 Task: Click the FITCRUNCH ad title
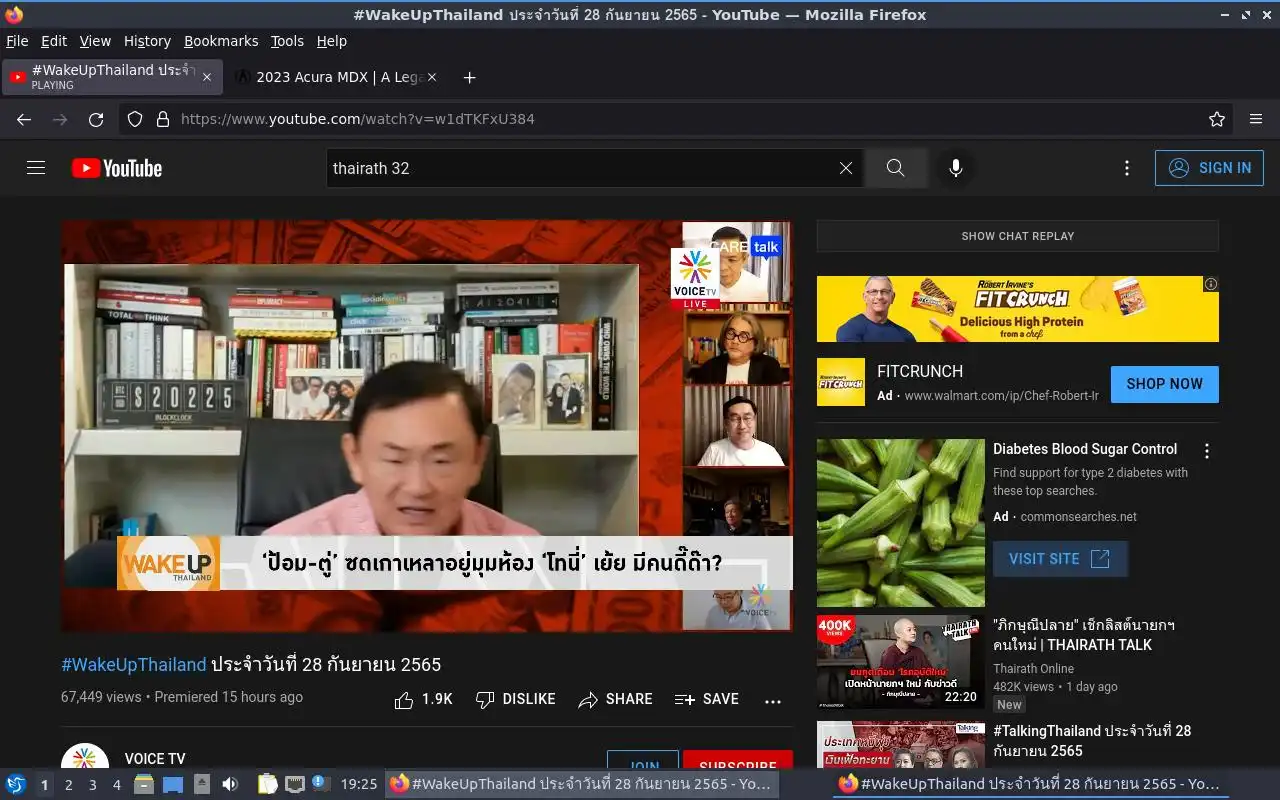(920, 371)
